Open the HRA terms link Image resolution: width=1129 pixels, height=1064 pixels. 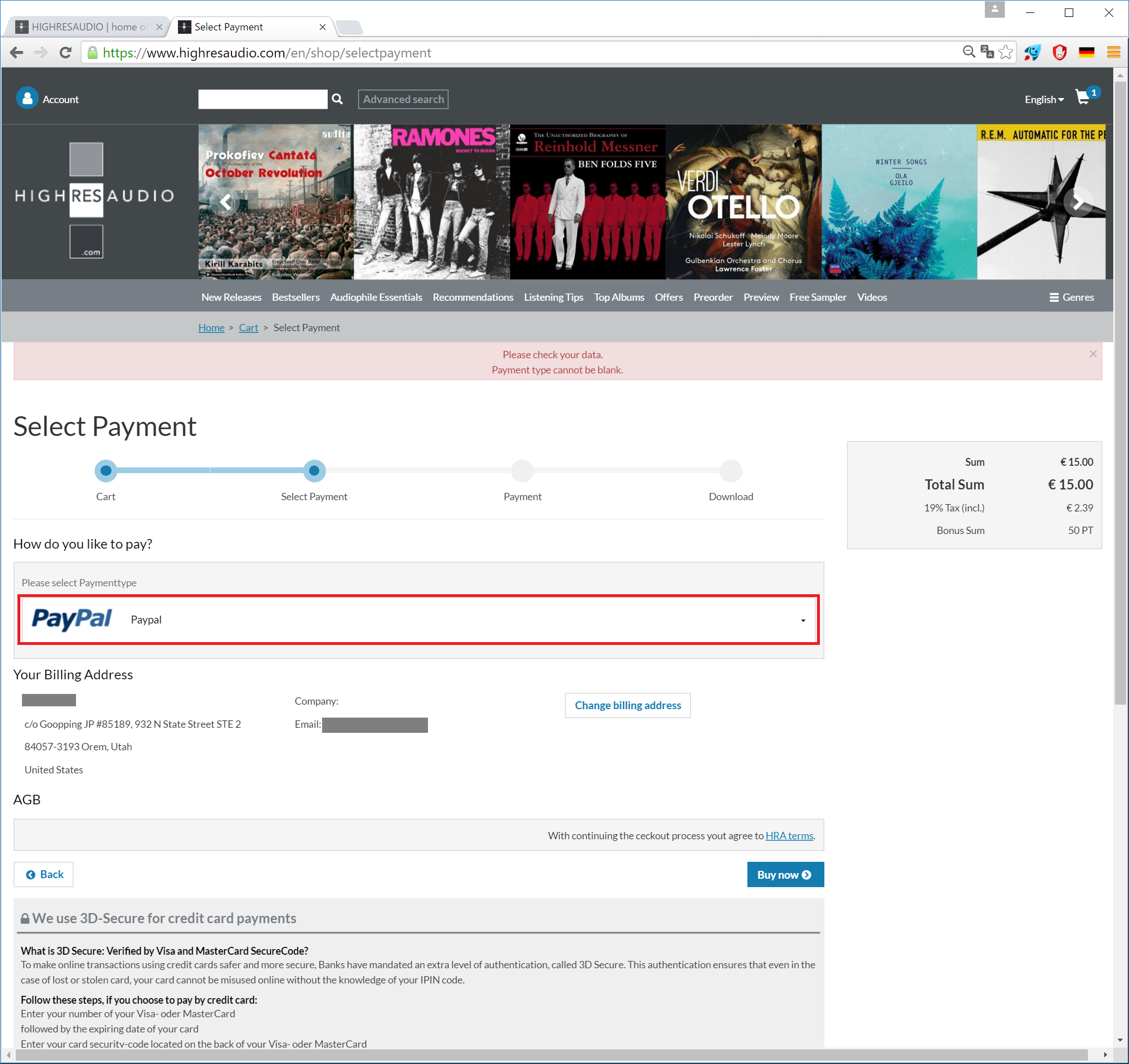tap(789, 835)
